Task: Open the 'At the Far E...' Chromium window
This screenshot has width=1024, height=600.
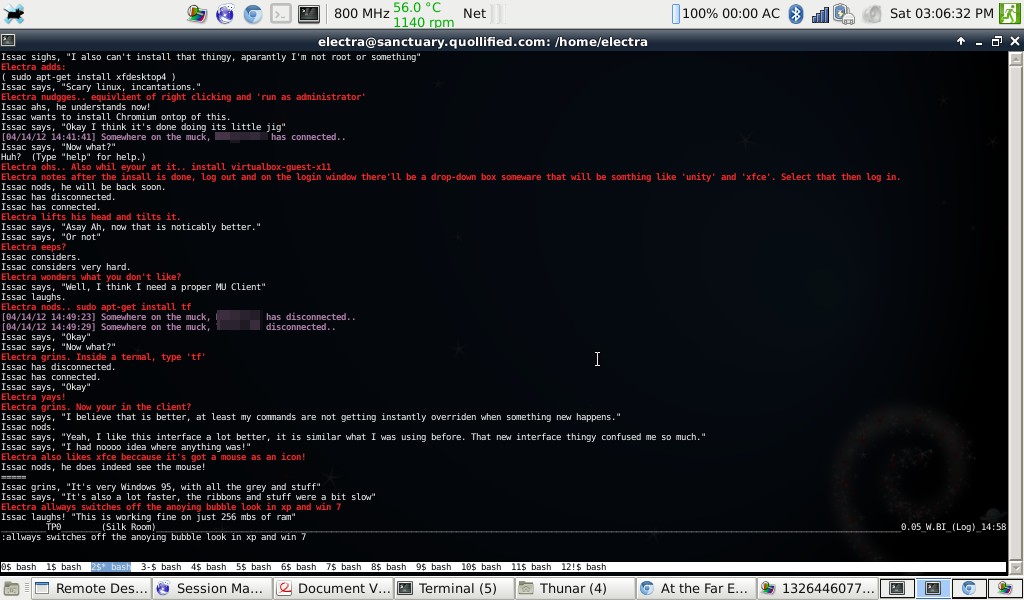Action: click(693, 589)
